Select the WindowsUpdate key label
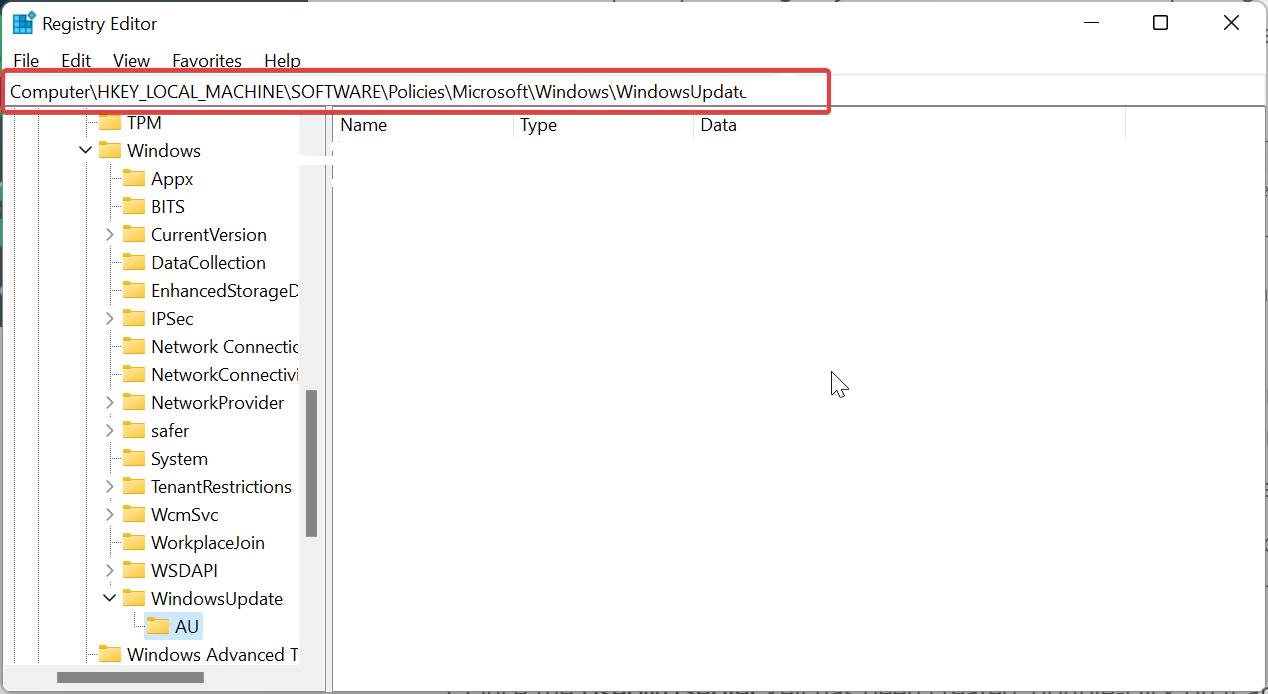Viewport: 1268px width, 694px height. 217,599
